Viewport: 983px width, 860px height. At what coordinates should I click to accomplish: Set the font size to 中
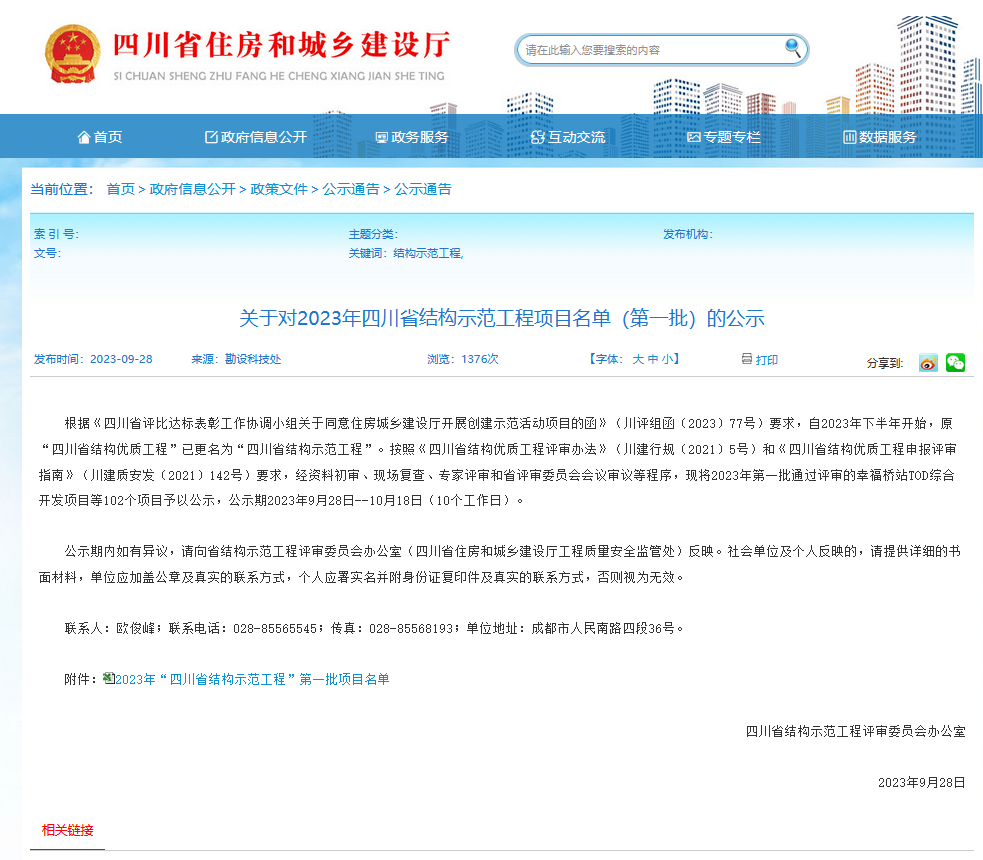[x=653, y=359]
